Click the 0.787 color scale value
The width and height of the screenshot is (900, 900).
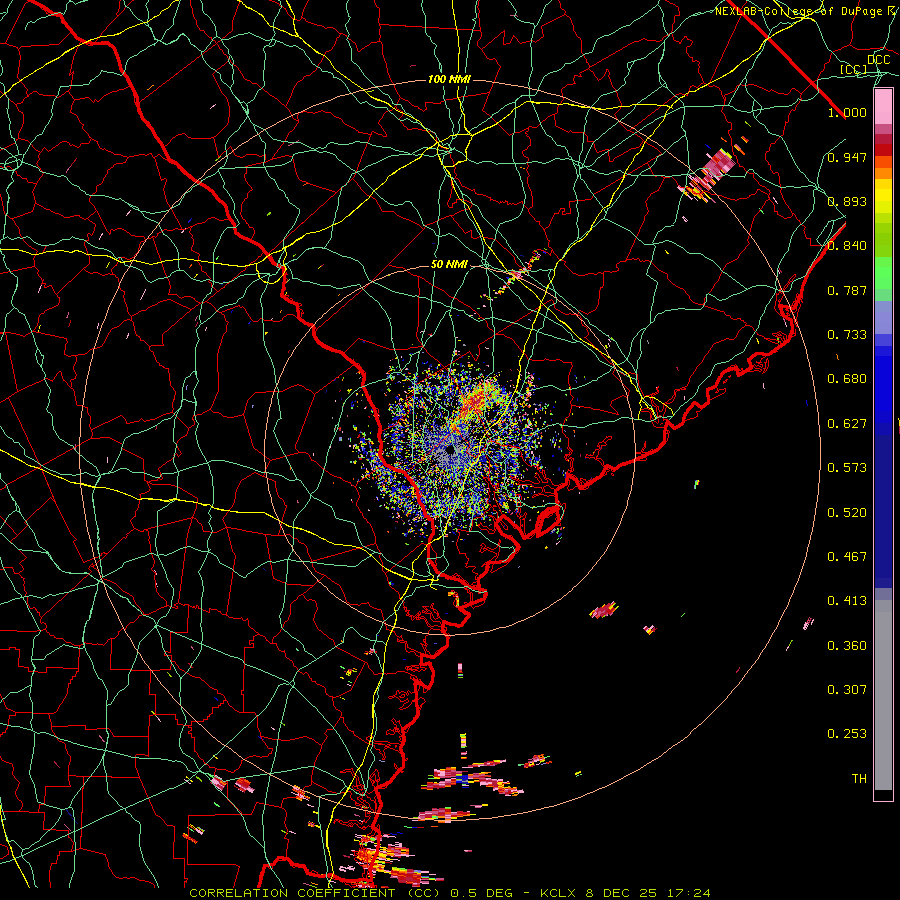click(x=847, y=290)
